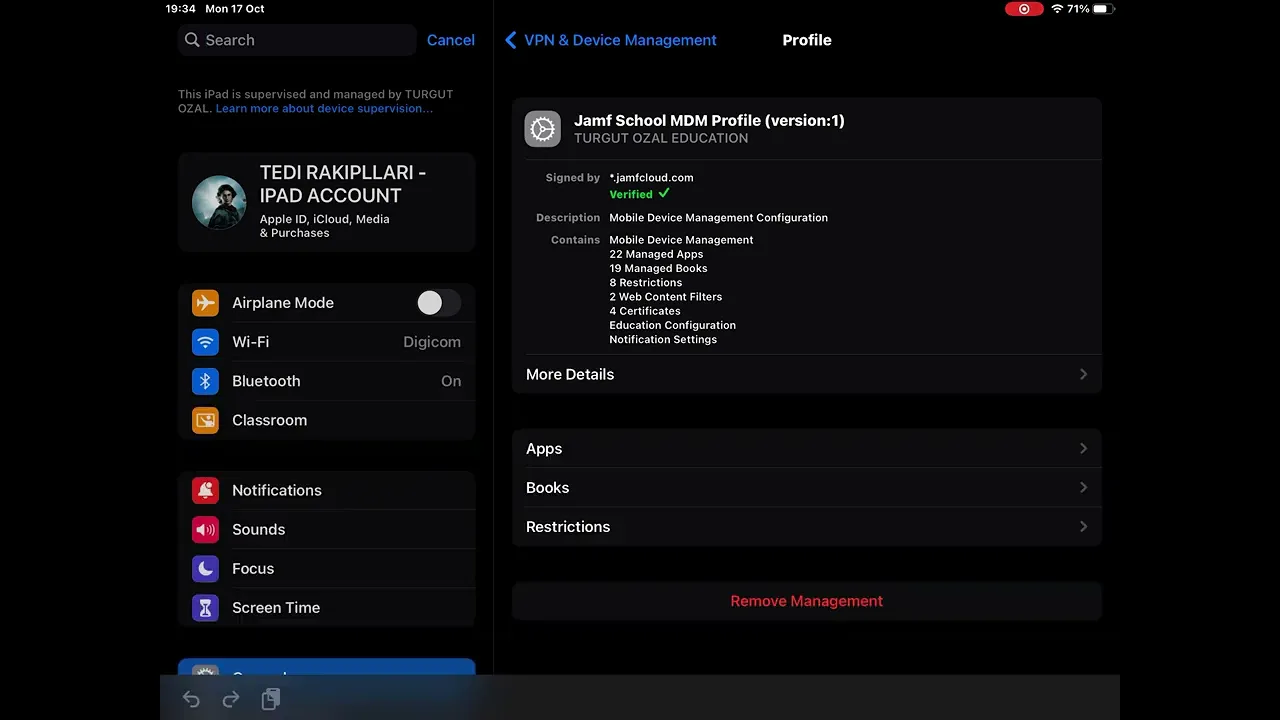The width and height of the screenshot is (1280, 720).
Task: Click the red screen recording indicator
Action: click(1024, 9)
